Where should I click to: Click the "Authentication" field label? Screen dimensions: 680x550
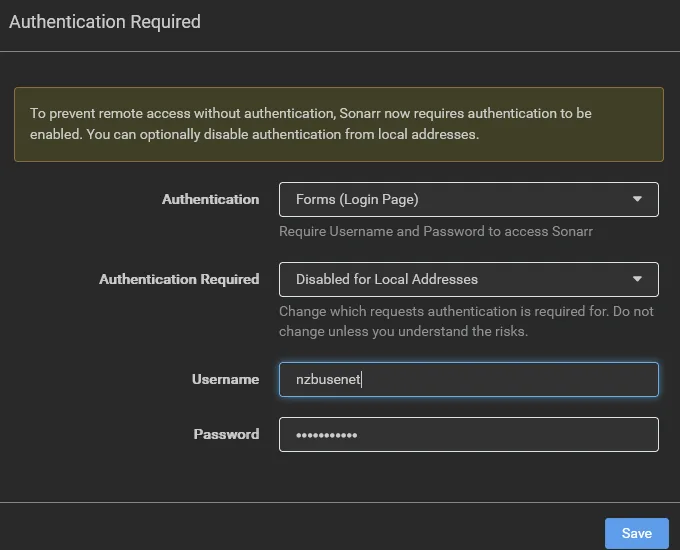[x=210, y=199]
